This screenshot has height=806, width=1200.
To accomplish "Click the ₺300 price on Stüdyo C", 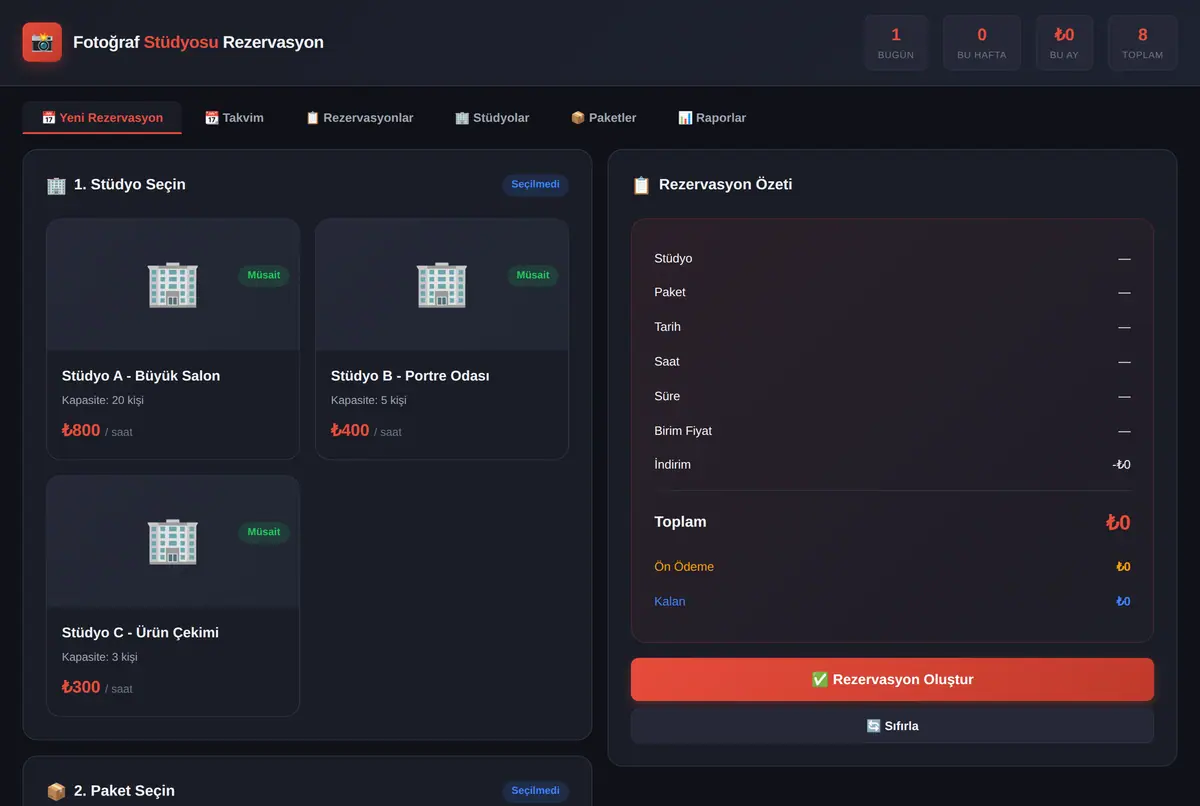I will 81,688.
